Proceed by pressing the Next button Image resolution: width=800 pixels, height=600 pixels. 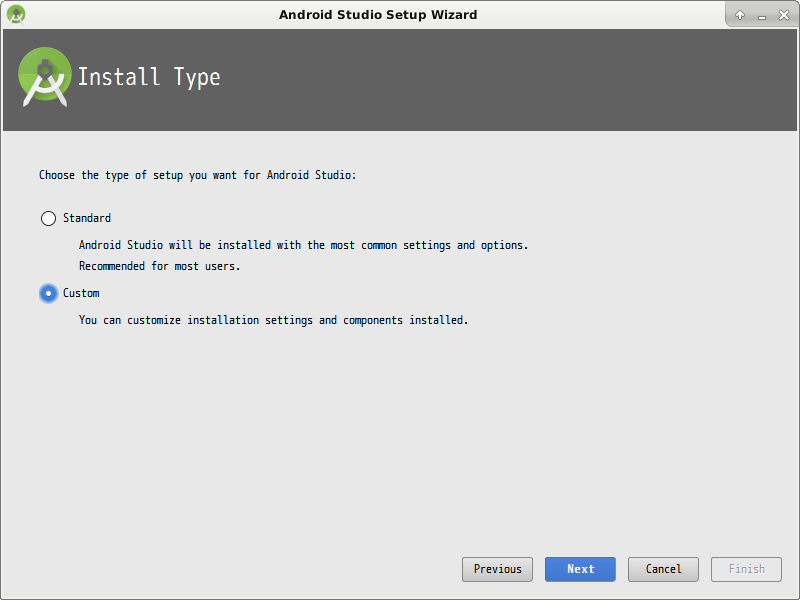click(580, 569)
